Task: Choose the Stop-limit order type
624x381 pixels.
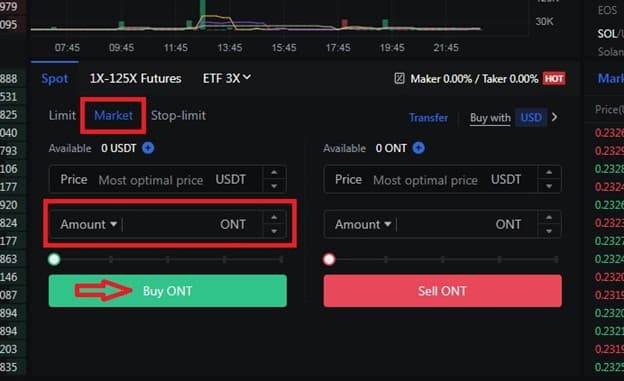Action: coord(178,115)
